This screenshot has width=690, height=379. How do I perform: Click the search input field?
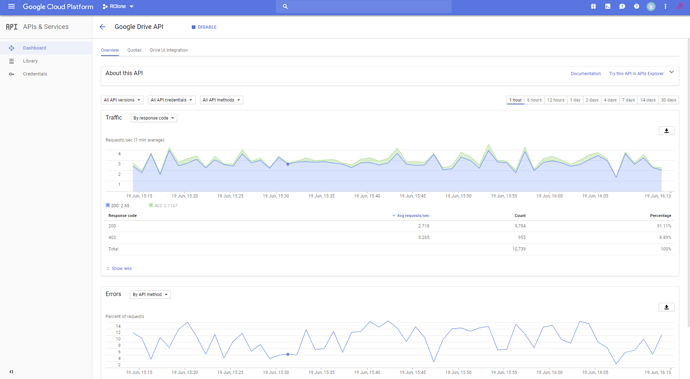[x=364, y=7]
